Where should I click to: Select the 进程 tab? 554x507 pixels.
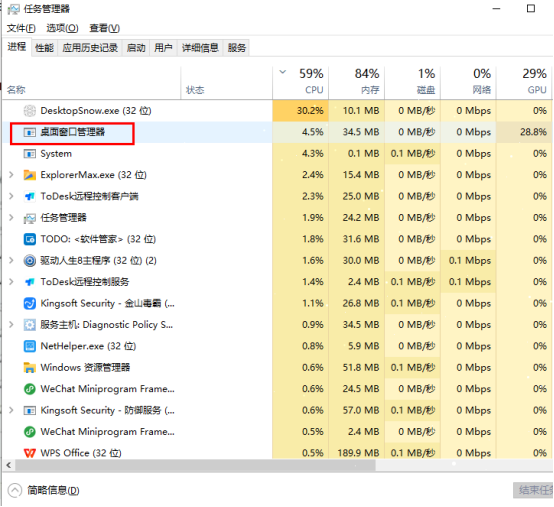click(x=17, y=47)
